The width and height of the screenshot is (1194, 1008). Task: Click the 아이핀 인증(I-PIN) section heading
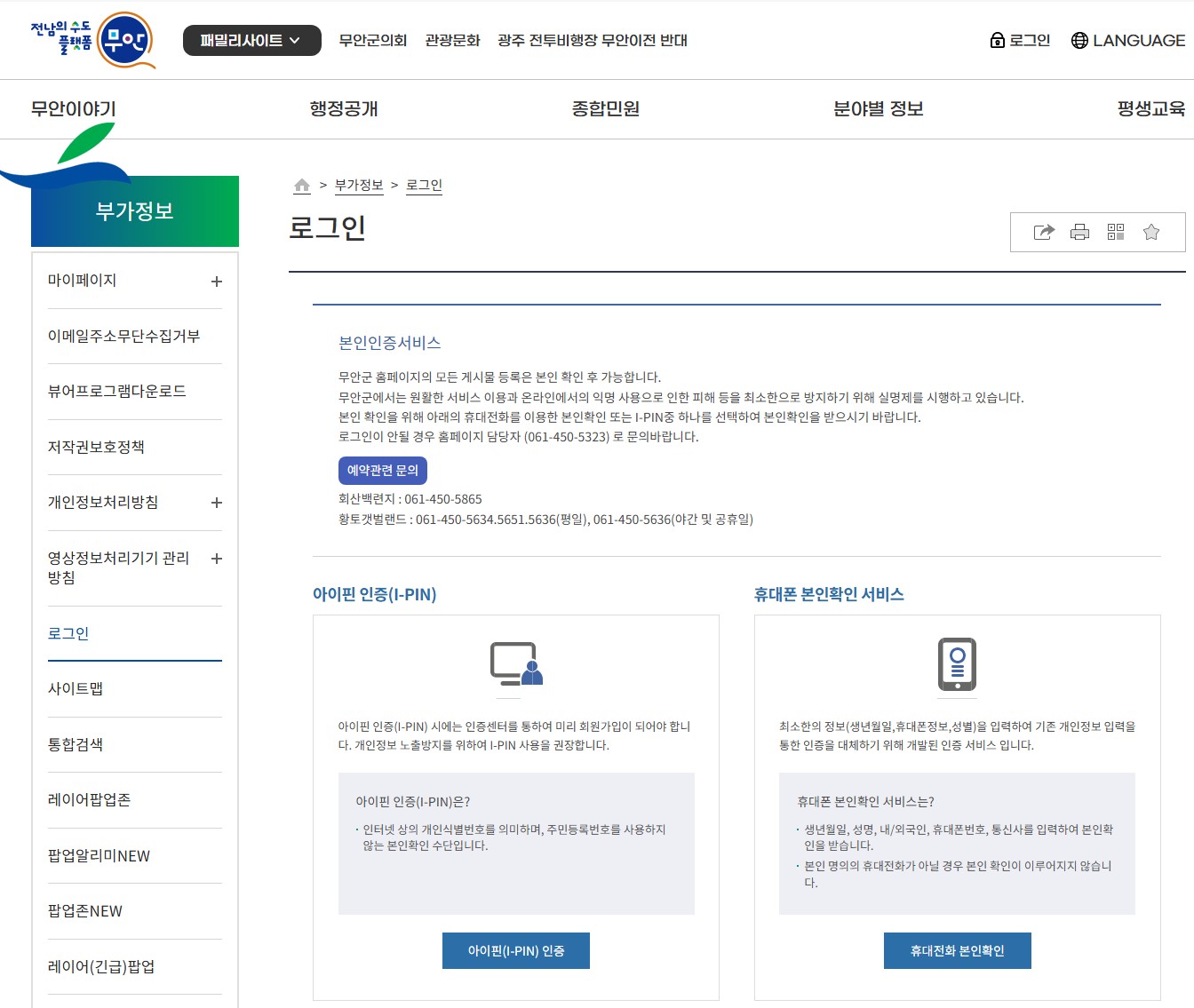pyautogui.click(x=374, y=594)
